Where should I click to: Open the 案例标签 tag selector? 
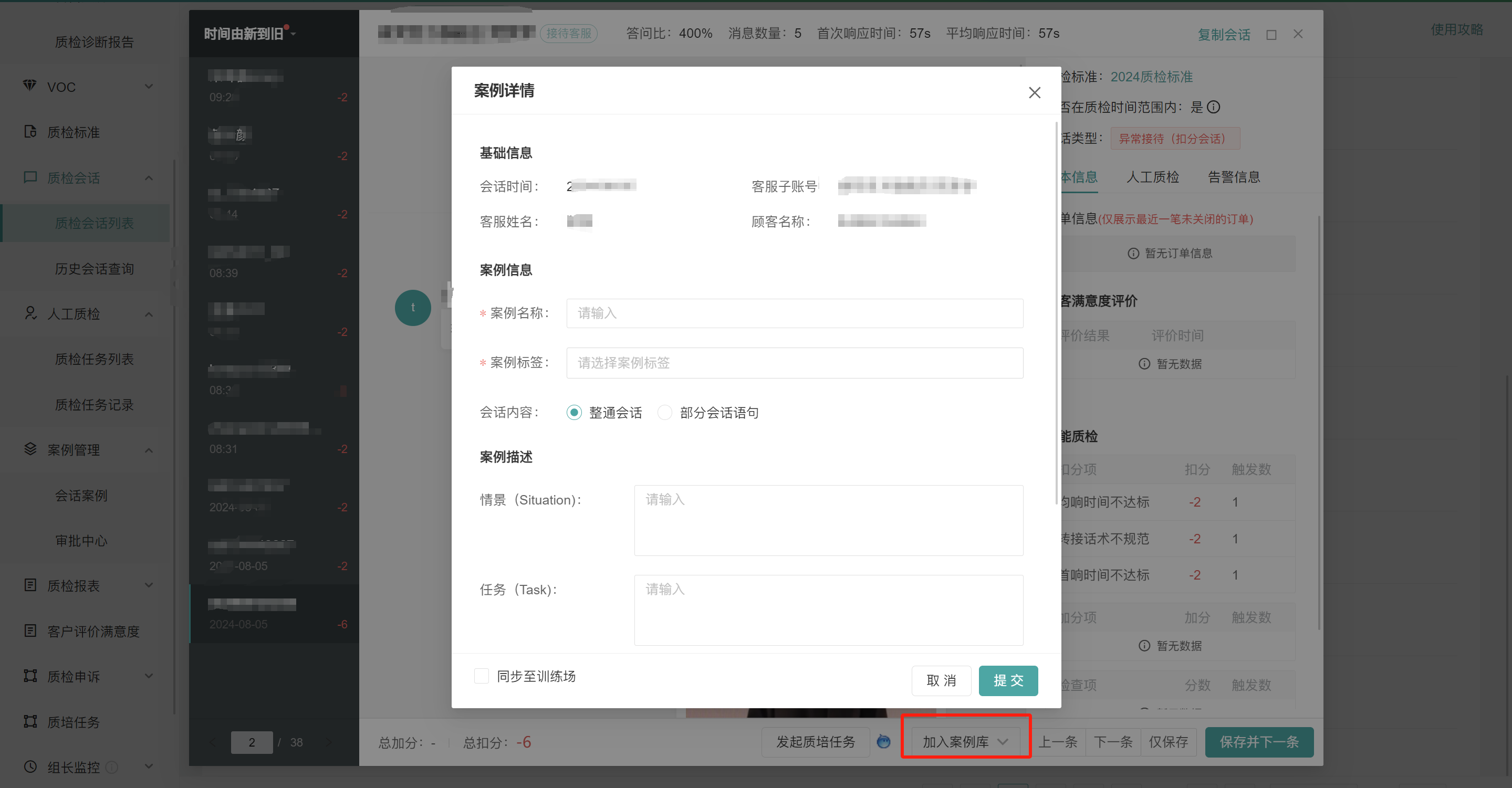click(794, 363)
